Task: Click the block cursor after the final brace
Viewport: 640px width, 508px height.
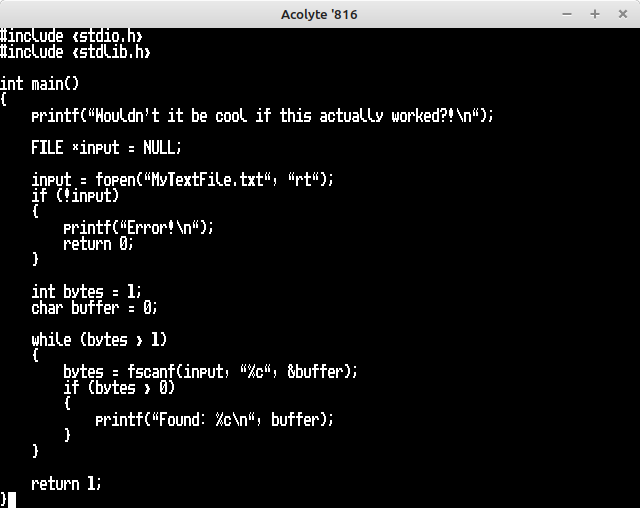Action: coord(11,499)
